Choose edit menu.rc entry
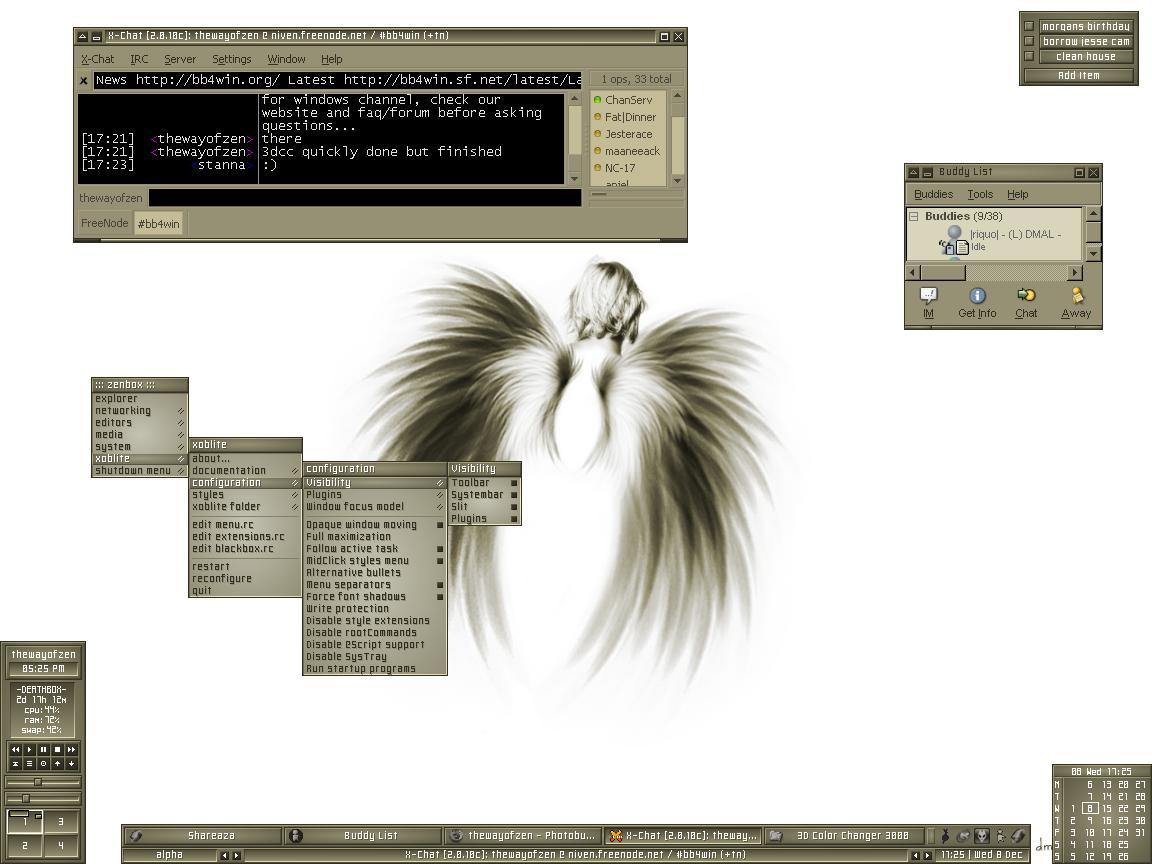The image size is (1152, 864). (x=245, y=525)
